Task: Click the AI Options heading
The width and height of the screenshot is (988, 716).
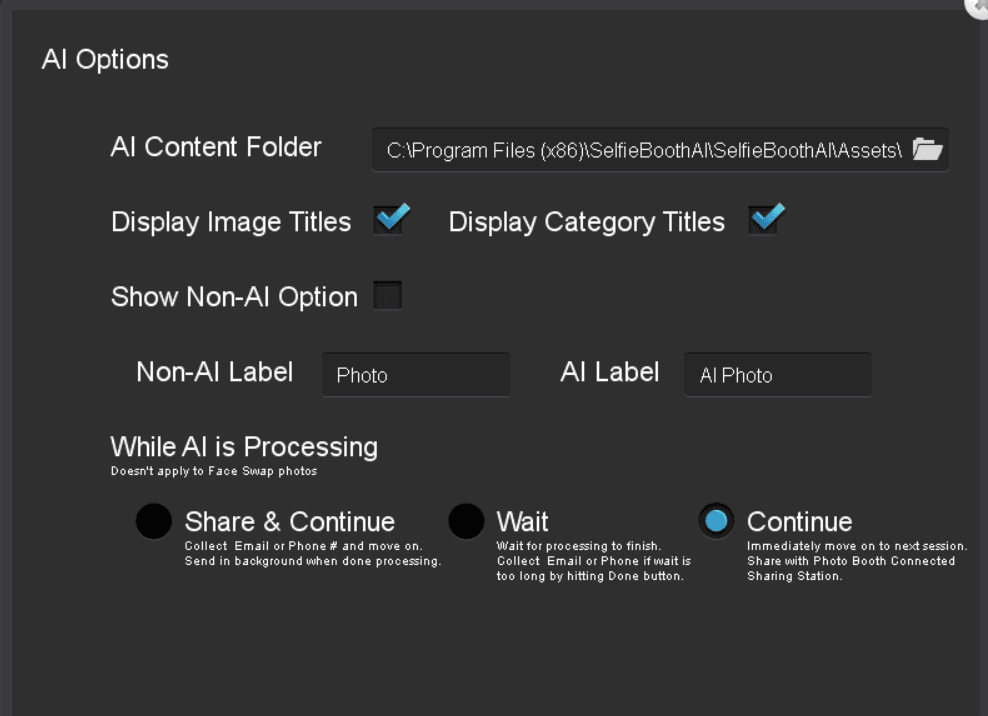Action: pos(105,60)
